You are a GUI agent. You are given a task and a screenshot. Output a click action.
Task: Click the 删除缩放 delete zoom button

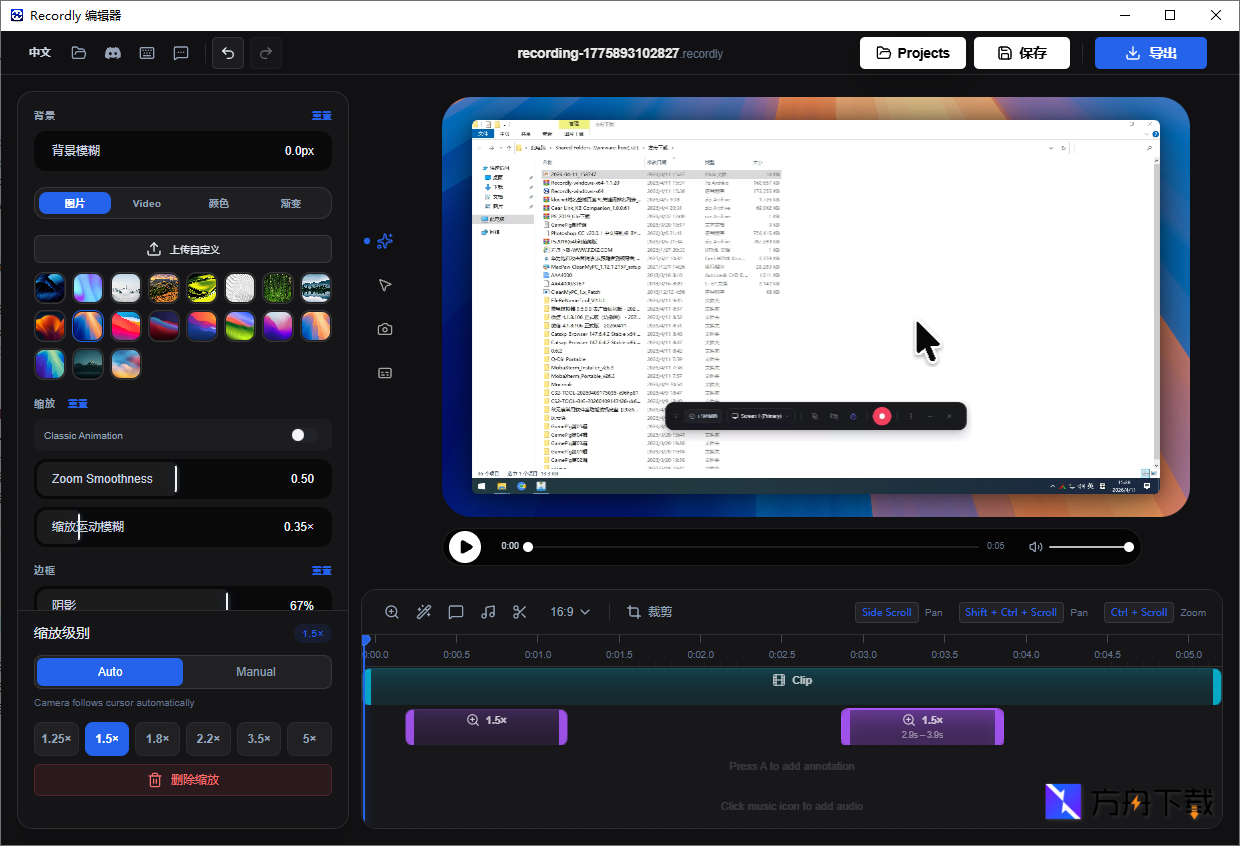(x=183, y=780)
